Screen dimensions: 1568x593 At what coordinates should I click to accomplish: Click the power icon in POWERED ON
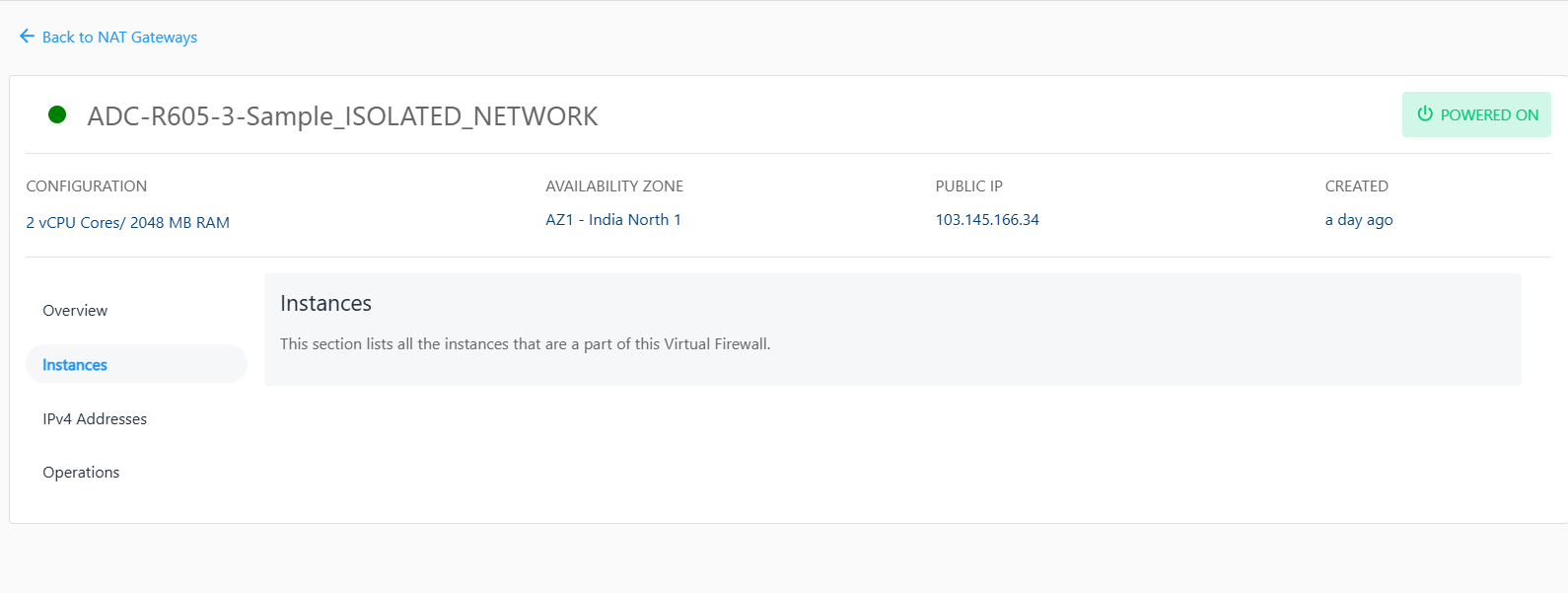pos(1425,114)
